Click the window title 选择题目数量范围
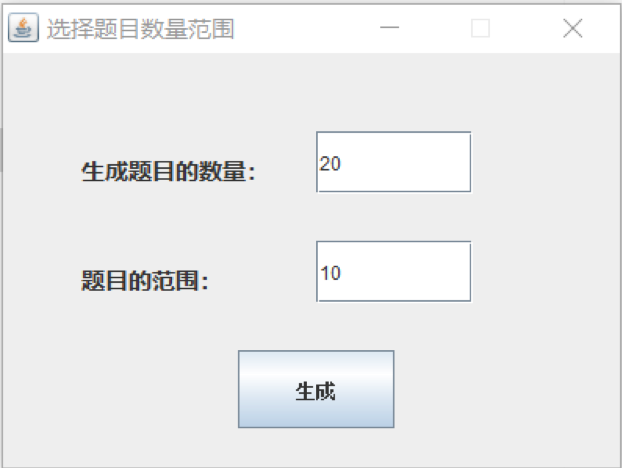Screen dimensions: 622x468 (x=140, y=29)
